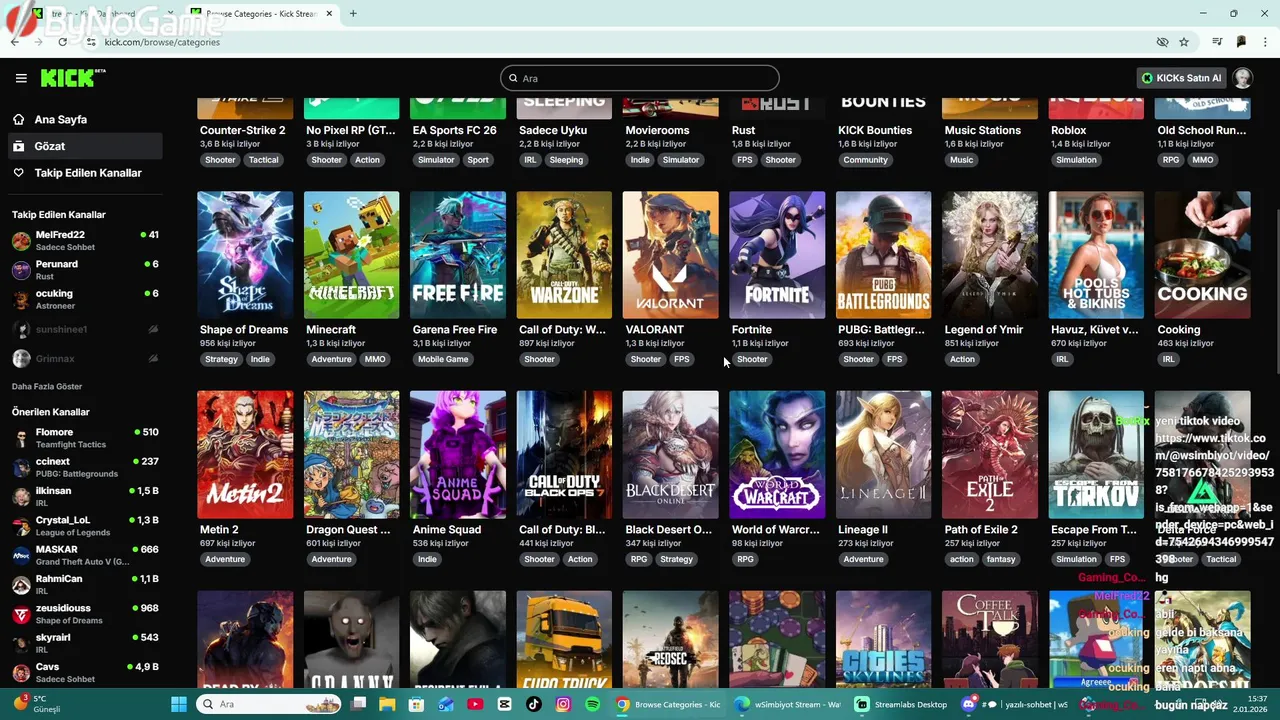Open Task View on the taskbar
Image resolution: width=1280 pixels, height=720 pixels.
[359, 704]
